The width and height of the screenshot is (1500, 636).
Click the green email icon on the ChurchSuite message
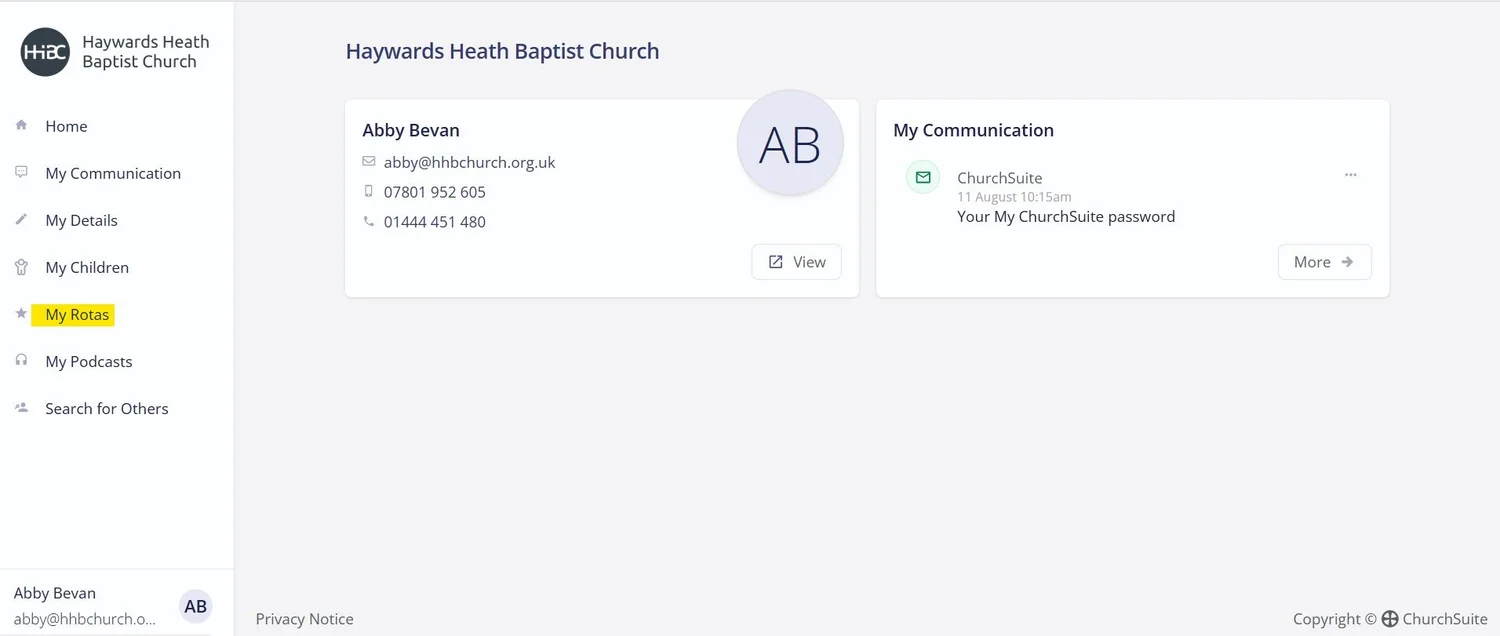coord(922,177)
